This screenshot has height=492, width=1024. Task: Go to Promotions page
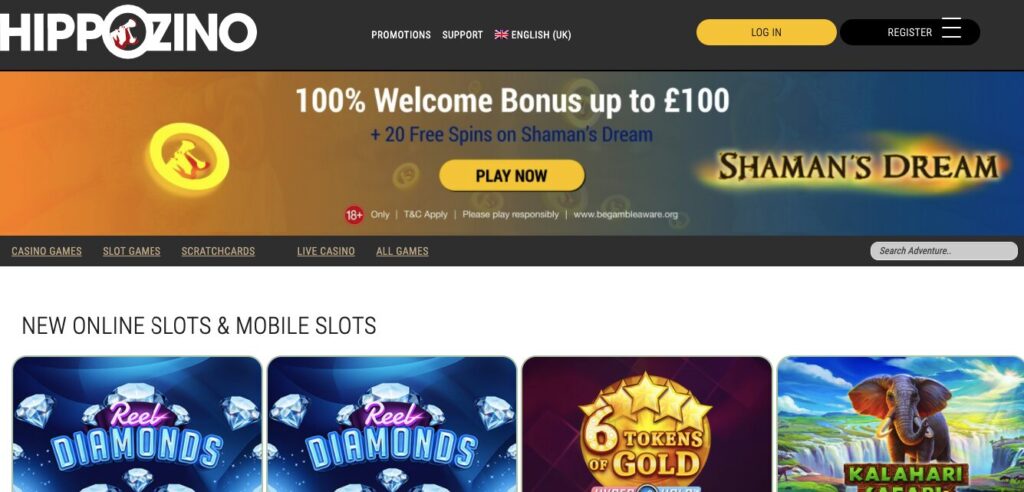pos(401,35)
